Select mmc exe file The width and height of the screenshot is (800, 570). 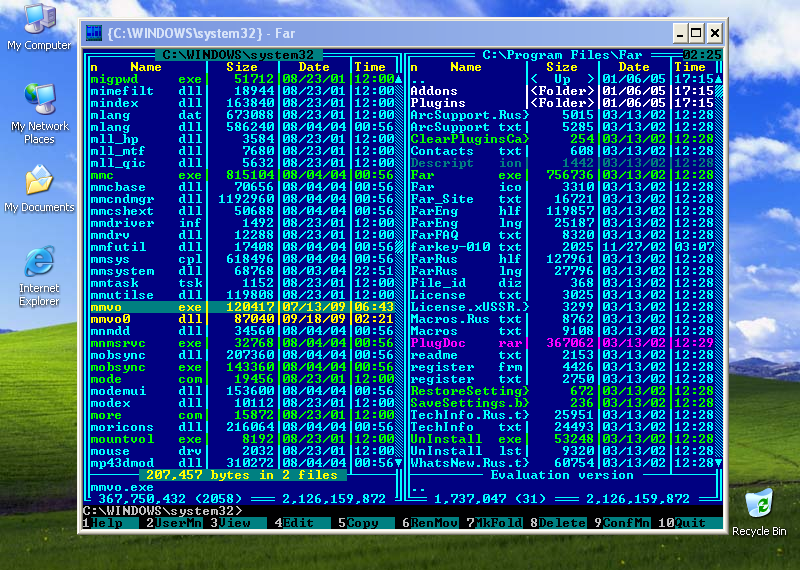pyautogui.click(x=242, y=175)
